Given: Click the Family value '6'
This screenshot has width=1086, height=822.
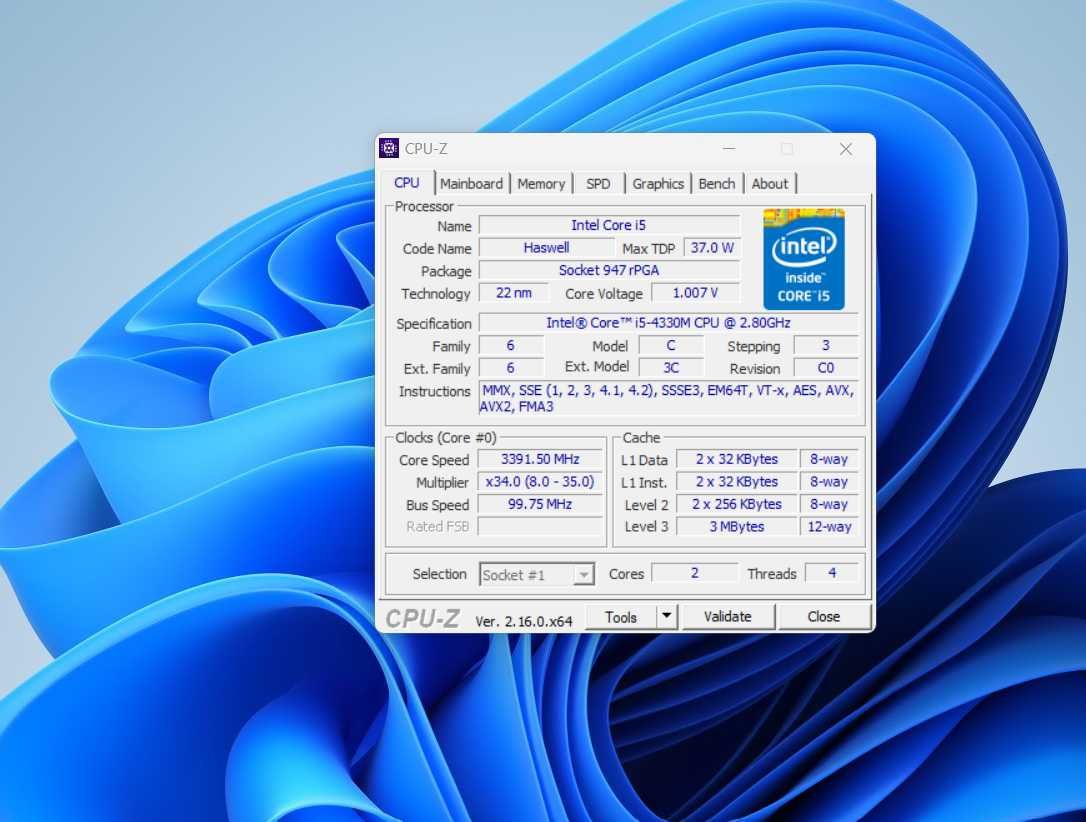Looking at the screenshot, I should tap(511, 346).
